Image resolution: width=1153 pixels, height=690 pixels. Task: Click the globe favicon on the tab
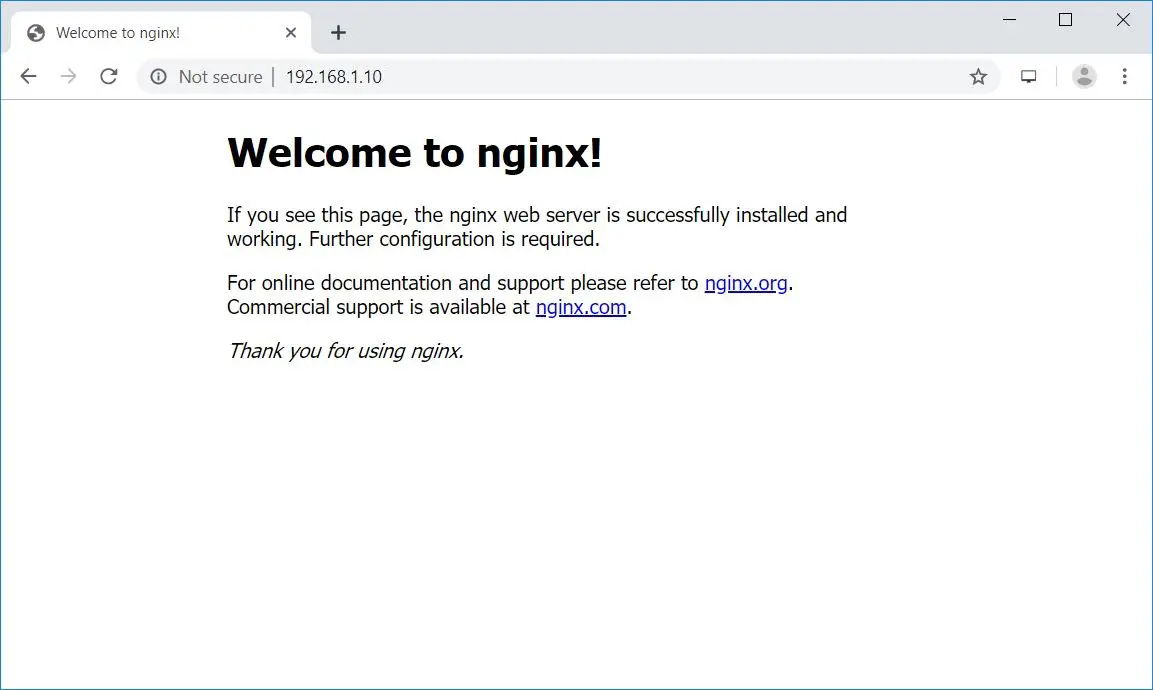click(x=35, y=32)
